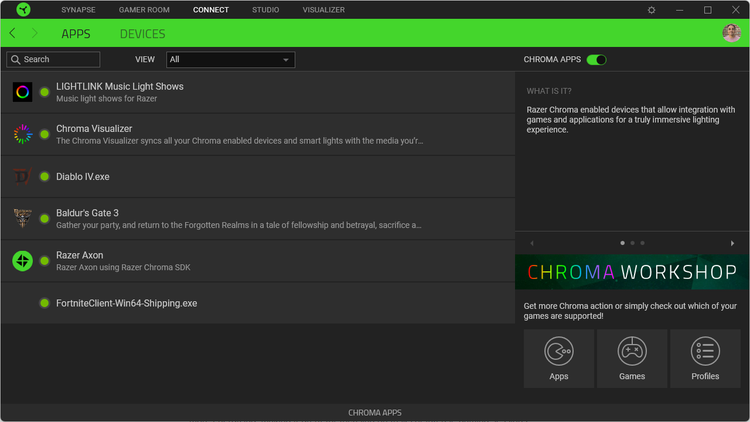Switch to the STUDIO tab

(265, 10)
